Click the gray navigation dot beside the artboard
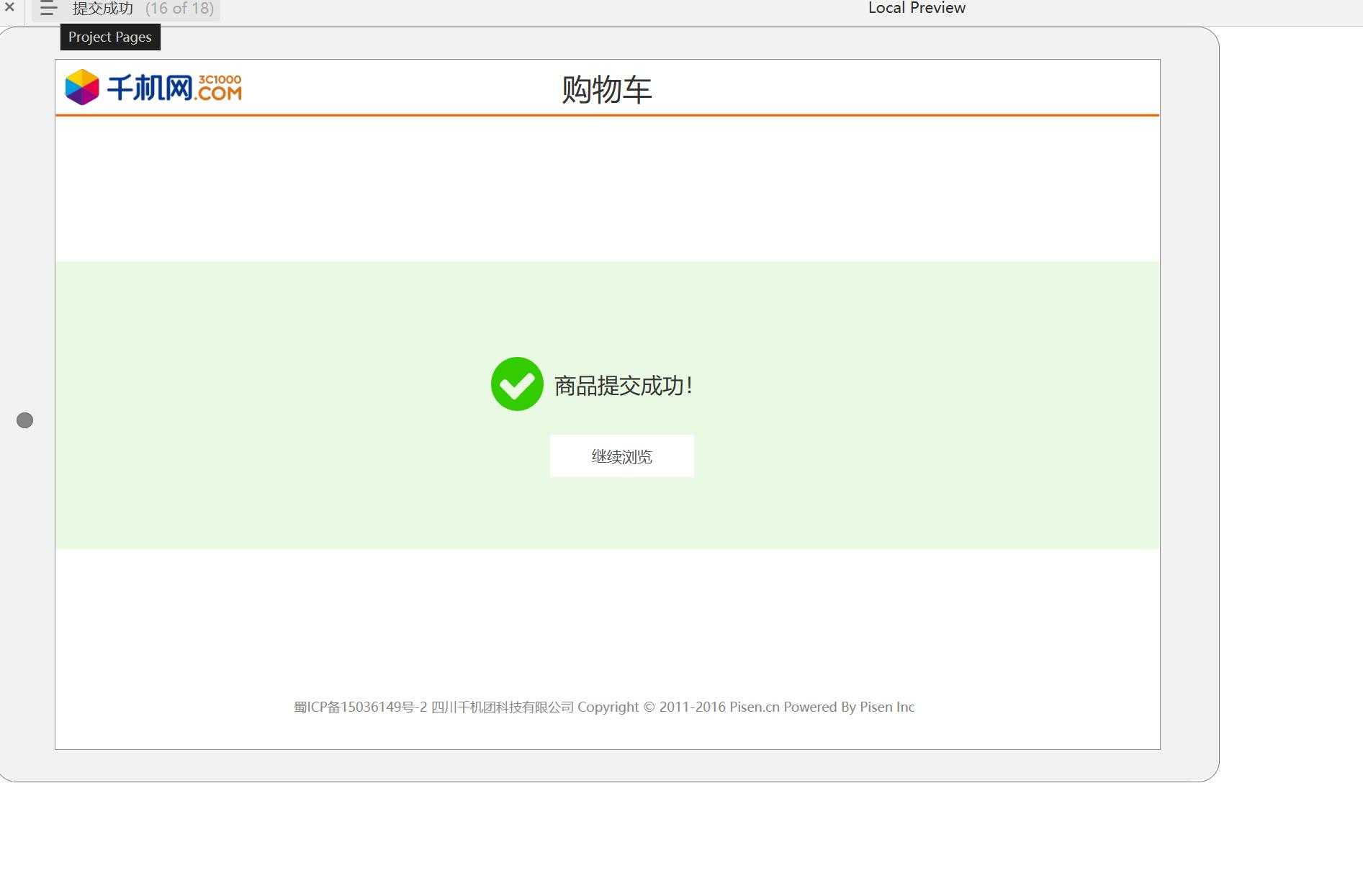 24,420
